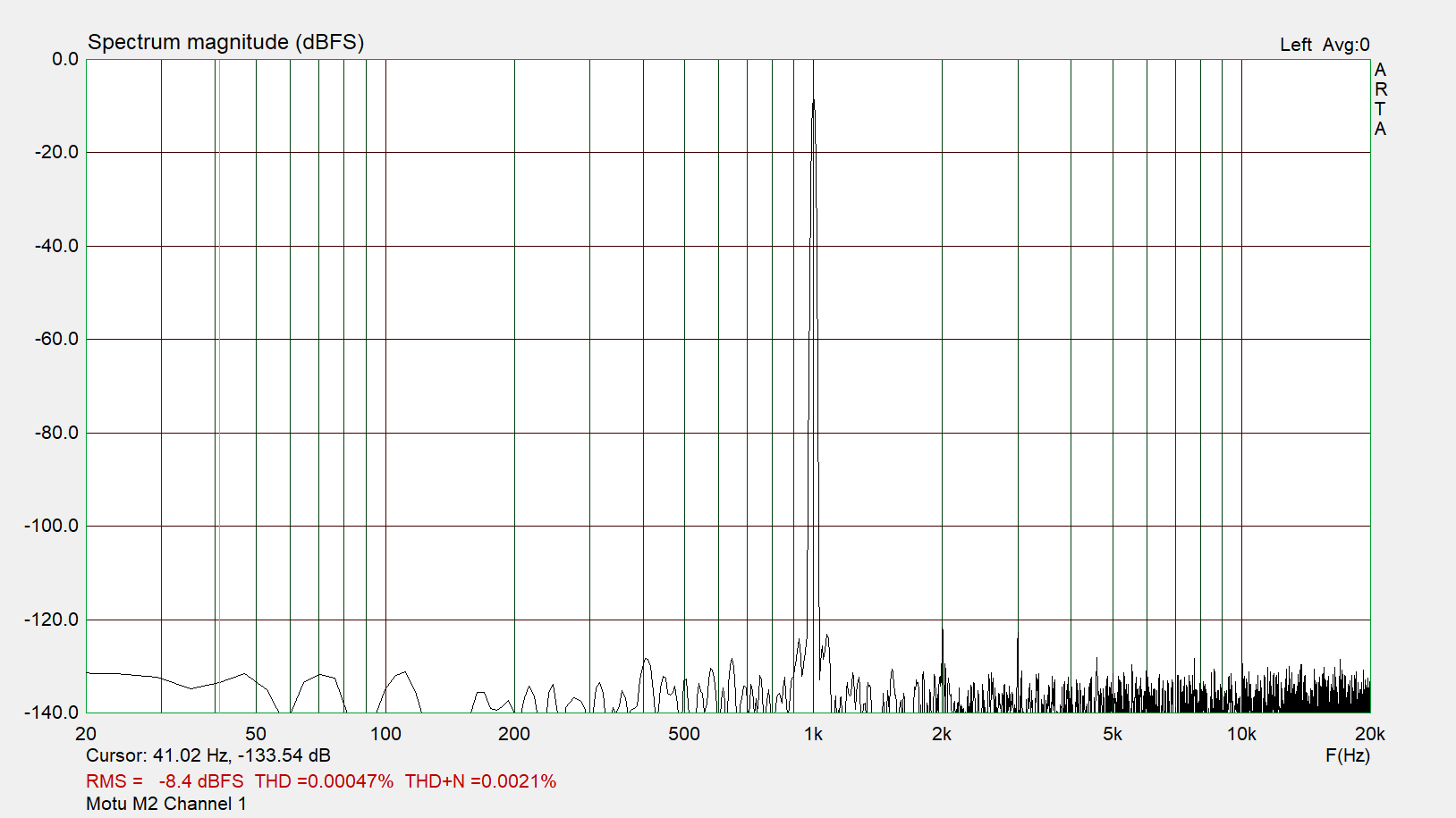Click the 'THD+N =0.0021%' readout
The height and width of the screenshot is (818, 1456).
[x=480, y=781]
